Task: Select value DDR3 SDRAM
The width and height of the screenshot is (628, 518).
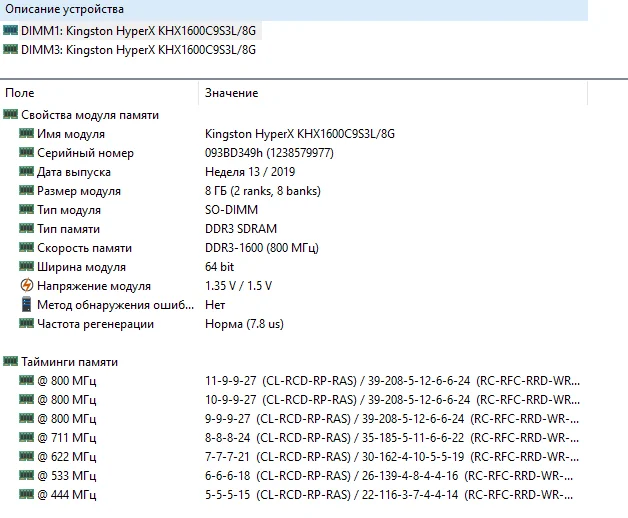Action: 241,229
